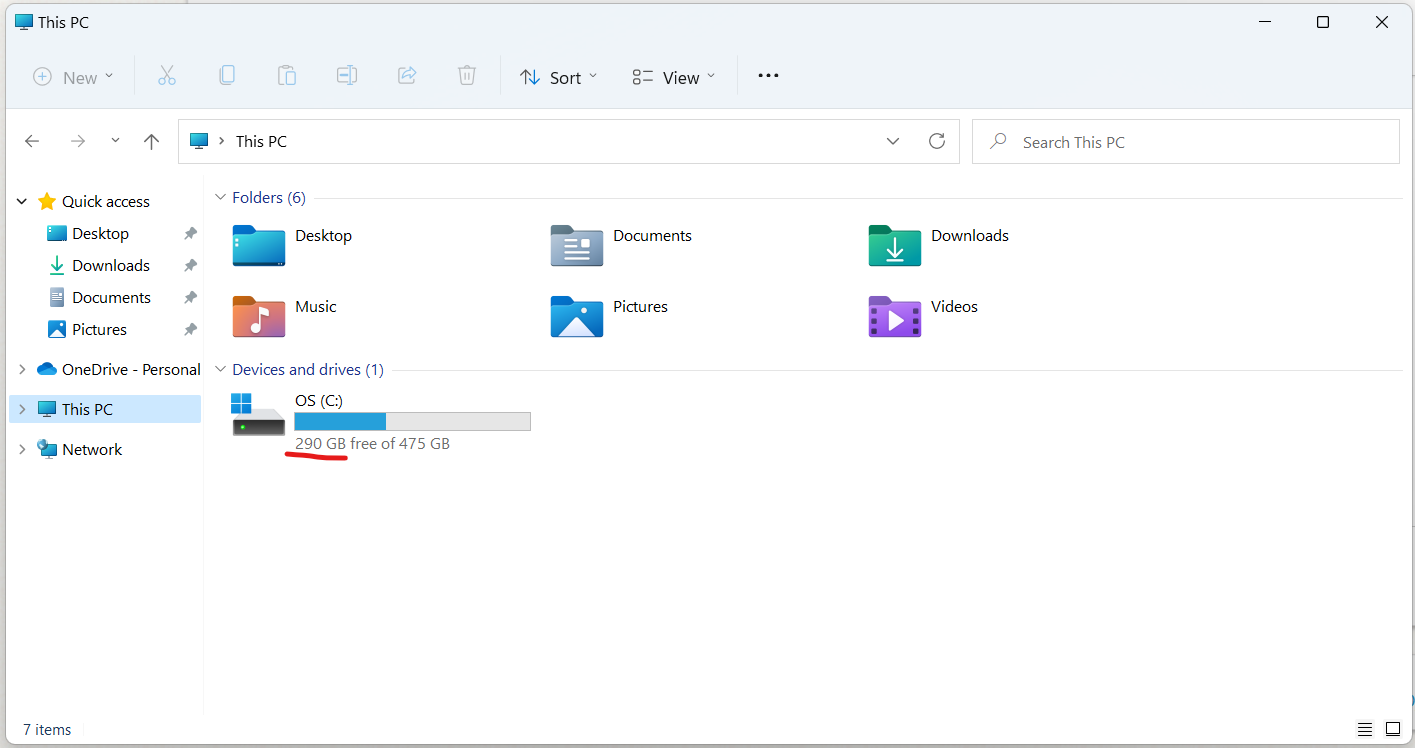Viewport: 1415px width, 748px height.
Task: Click the Delete trash can icon
Action: tap(467, 76)
